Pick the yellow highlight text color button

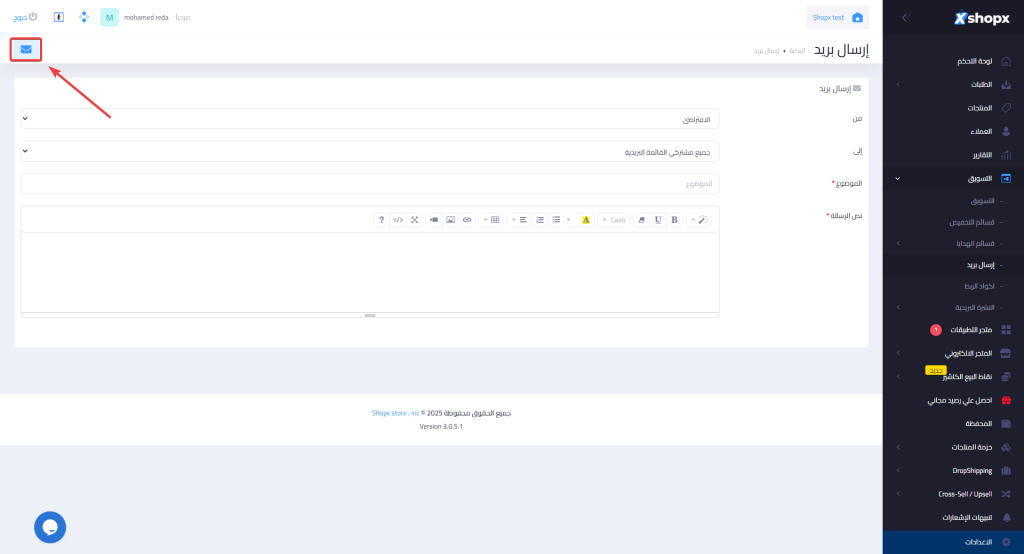[586, 220]
